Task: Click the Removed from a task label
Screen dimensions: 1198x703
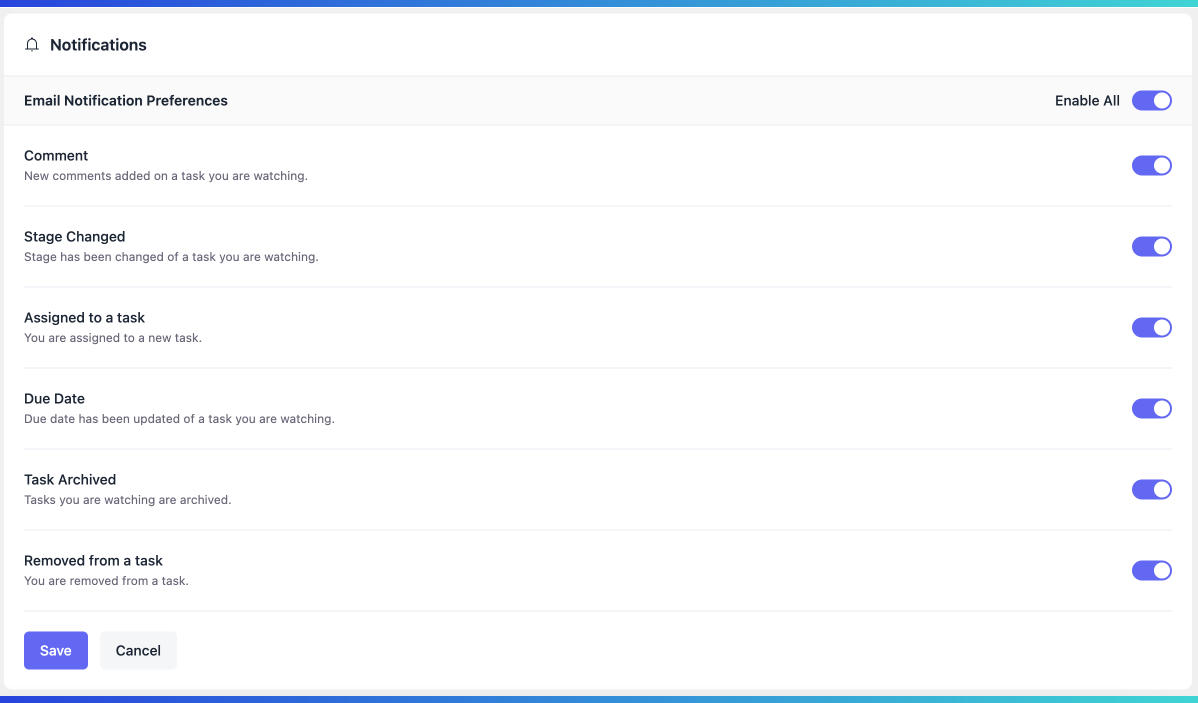Action: 93,560
